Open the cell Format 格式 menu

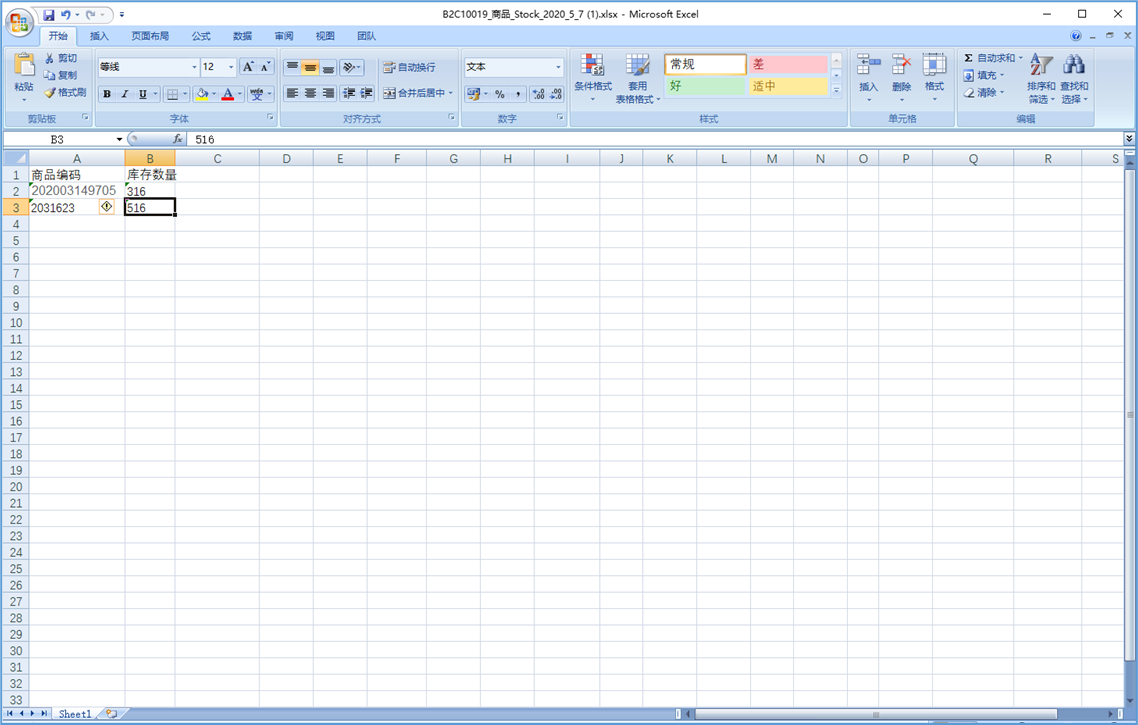coord(934,77)
